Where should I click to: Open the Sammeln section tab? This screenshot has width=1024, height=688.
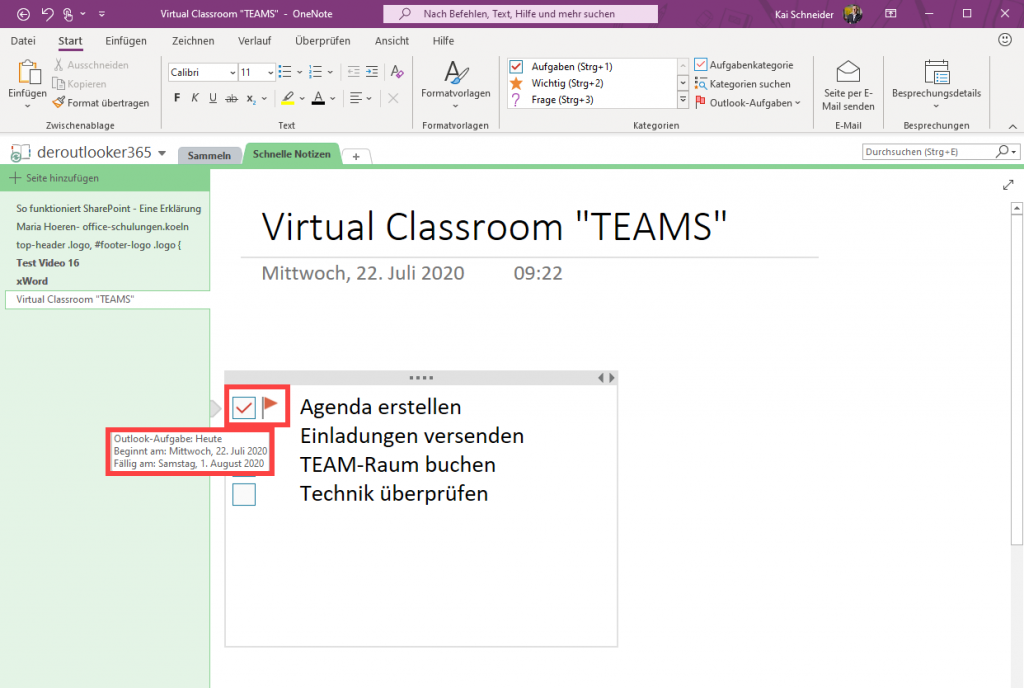209,155
